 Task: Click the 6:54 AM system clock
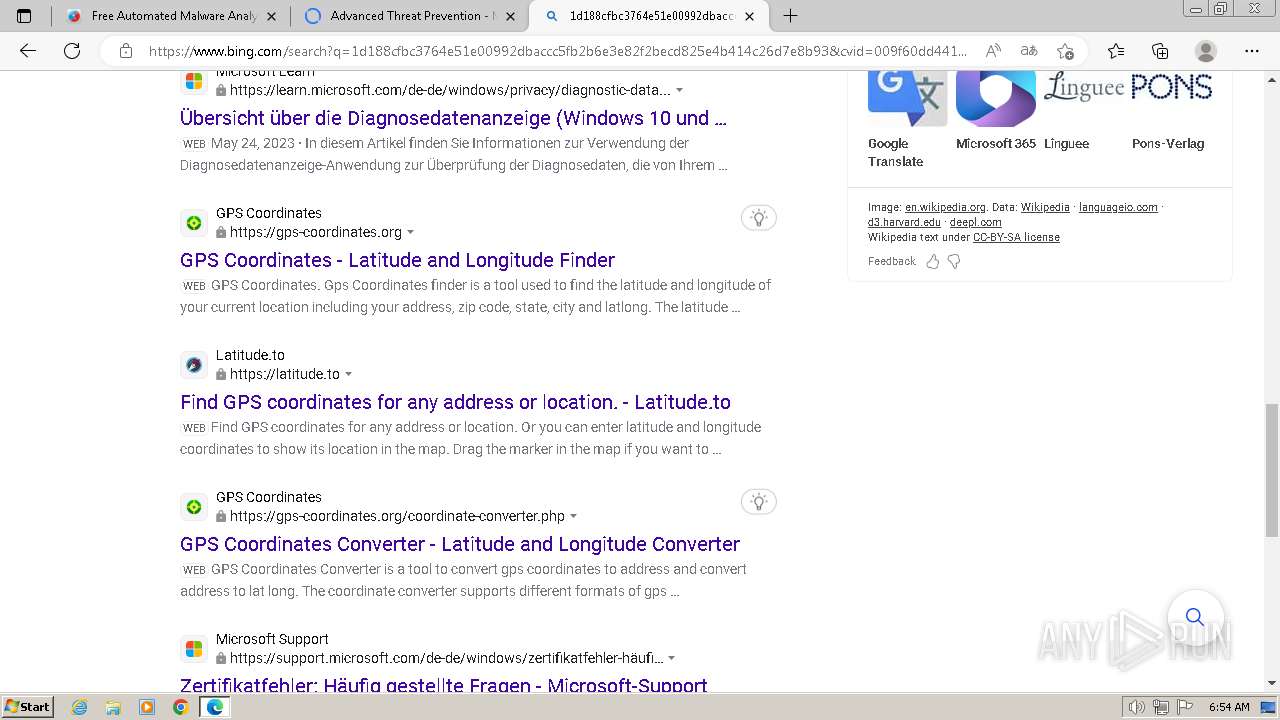(1229, 707)
